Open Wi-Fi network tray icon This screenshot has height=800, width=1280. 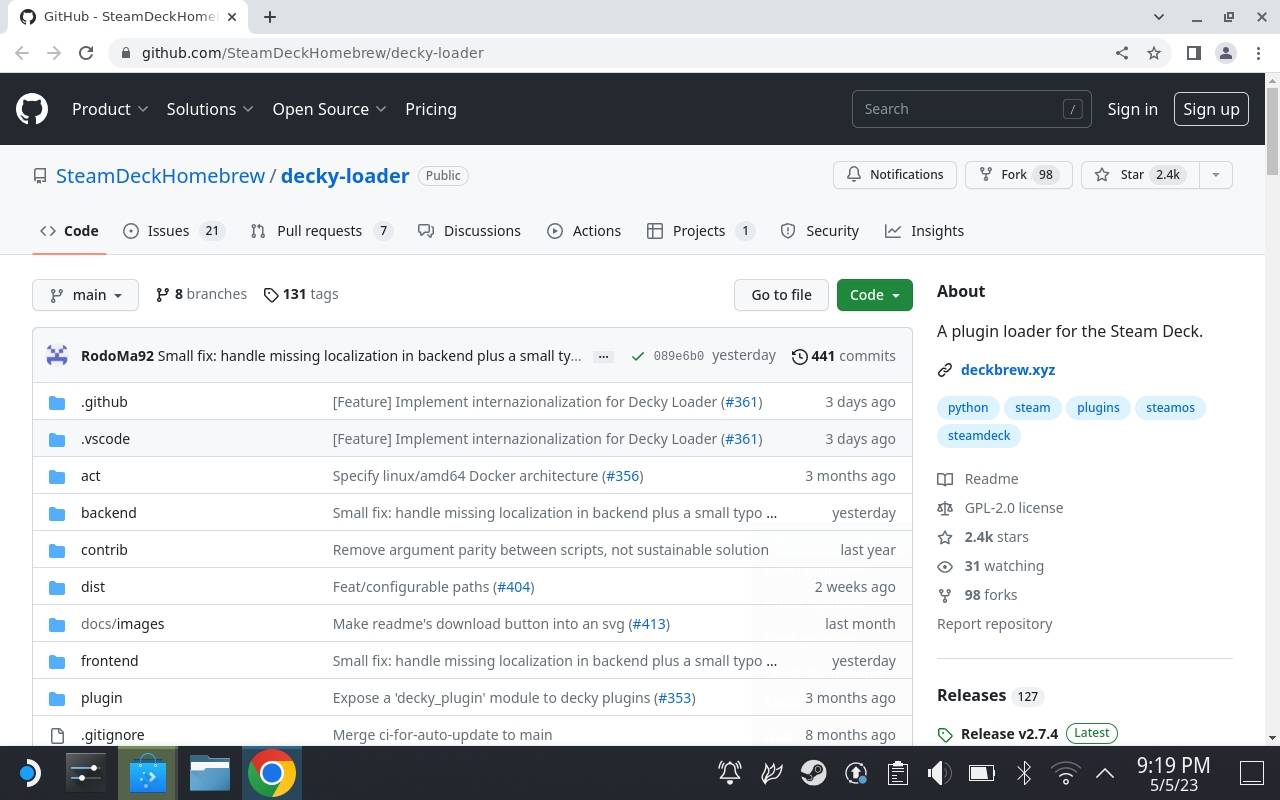coord(1065,773)
